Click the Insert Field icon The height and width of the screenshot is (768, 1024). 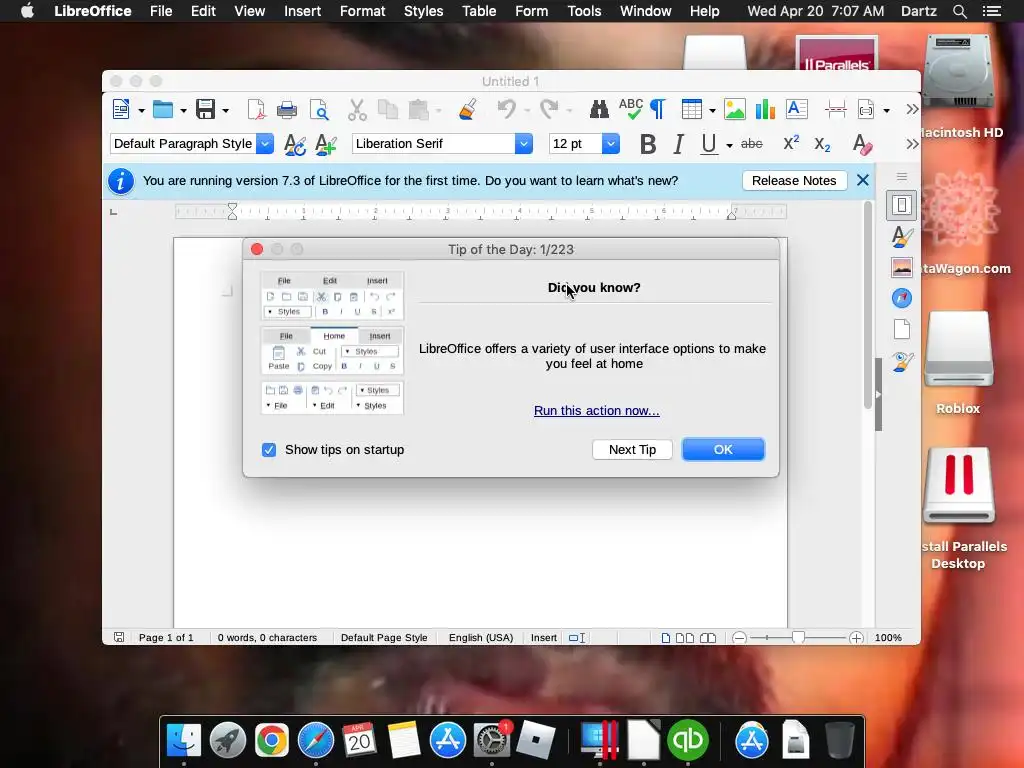coord(866,109)
